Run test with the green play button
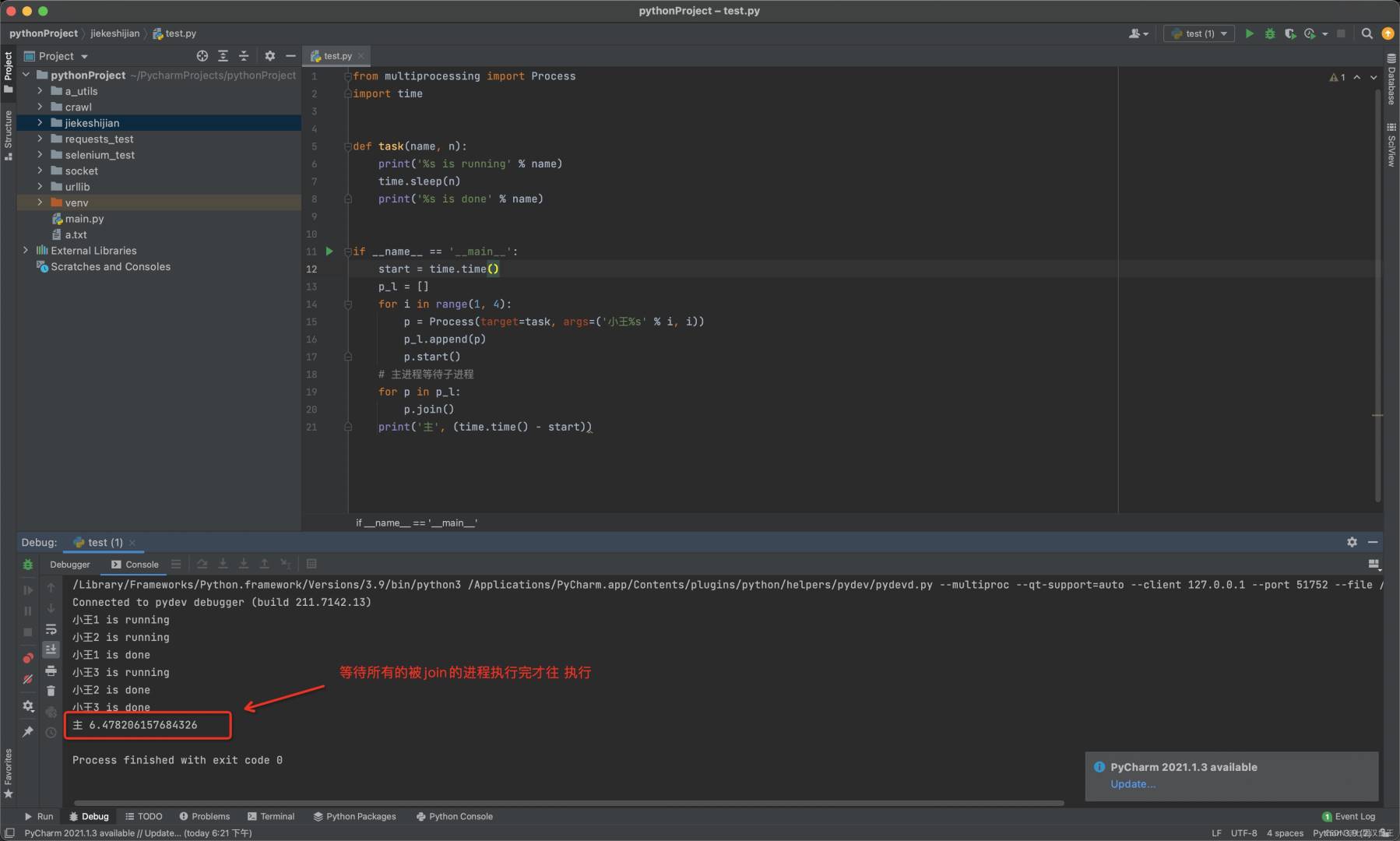Image resolution: width=1400 pixels, height=841 pixels. pyautogui.click(x=1249, y=33)
